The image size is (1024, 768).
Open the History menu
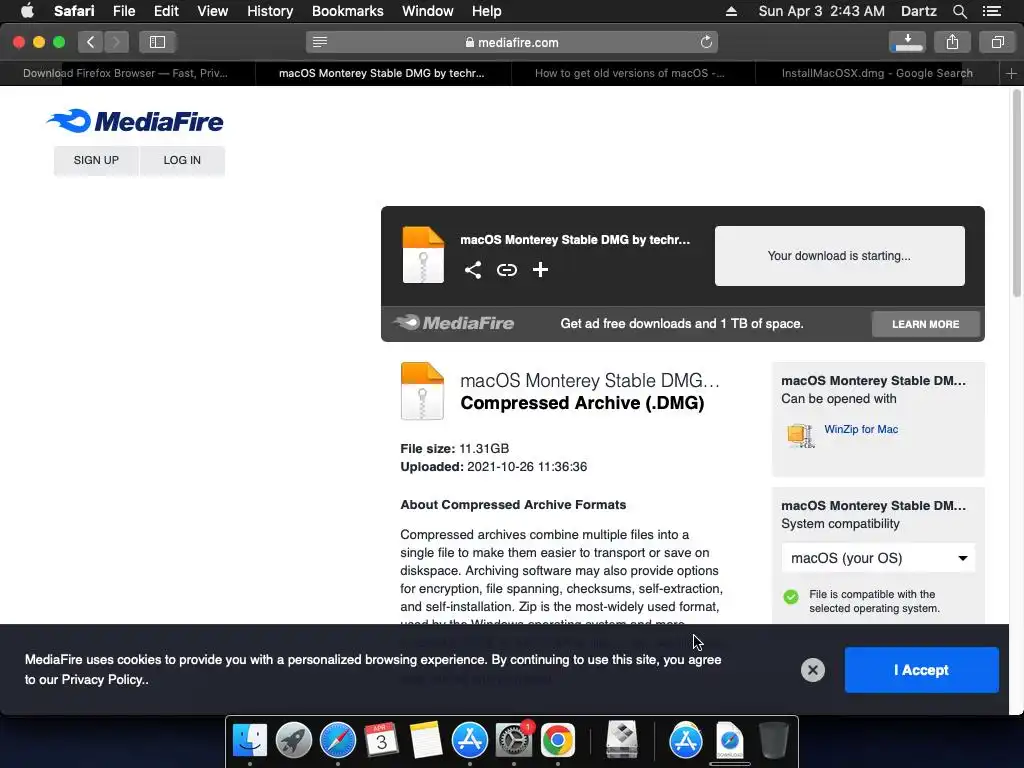coord(270,11)
